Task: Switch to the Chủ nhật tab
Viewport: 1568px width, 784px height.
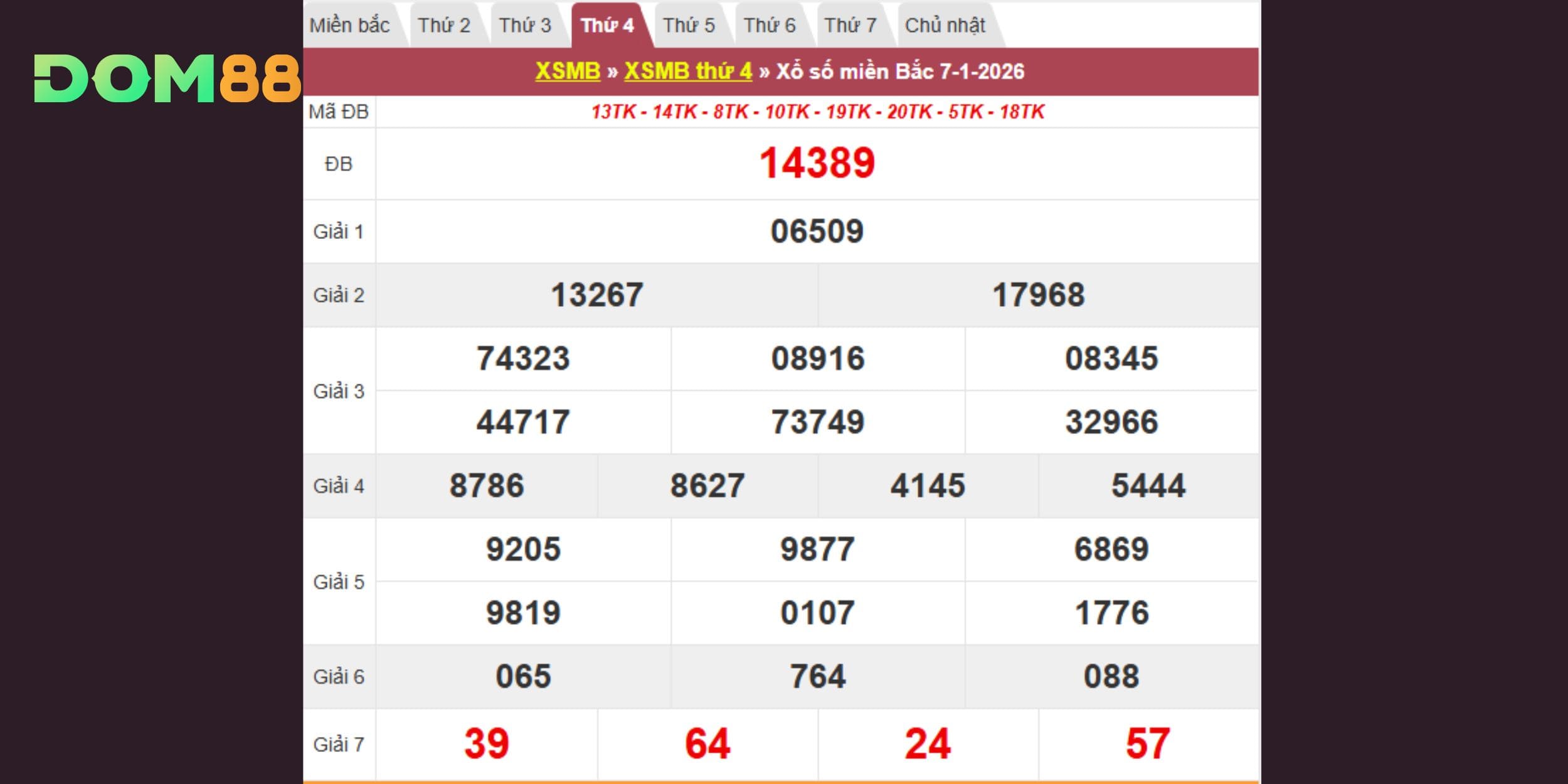Action: 945,25
